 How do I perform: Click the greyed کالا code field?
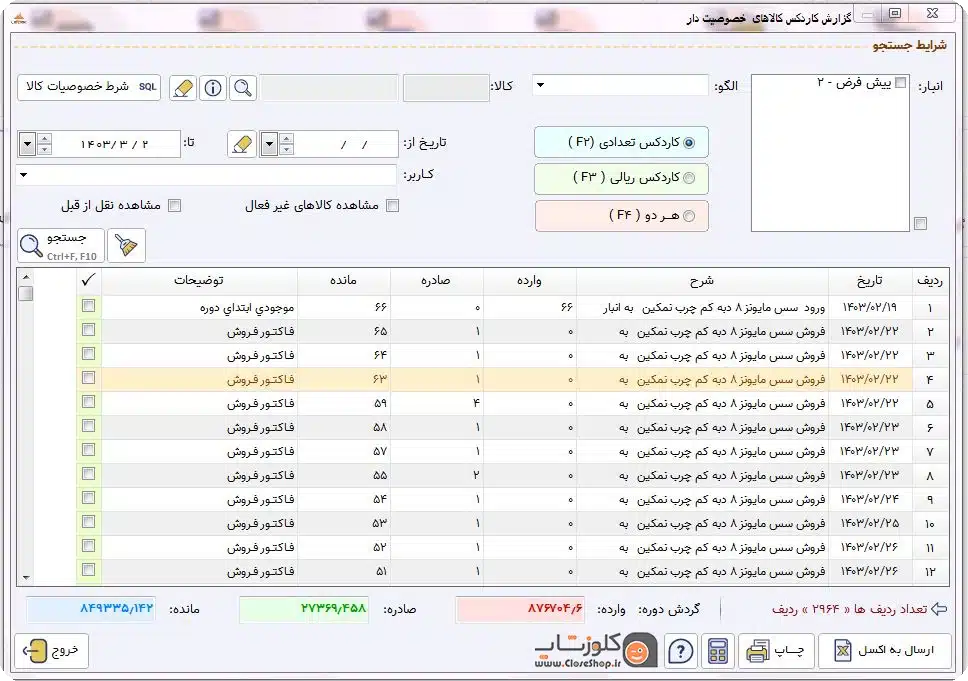(446, 88)
